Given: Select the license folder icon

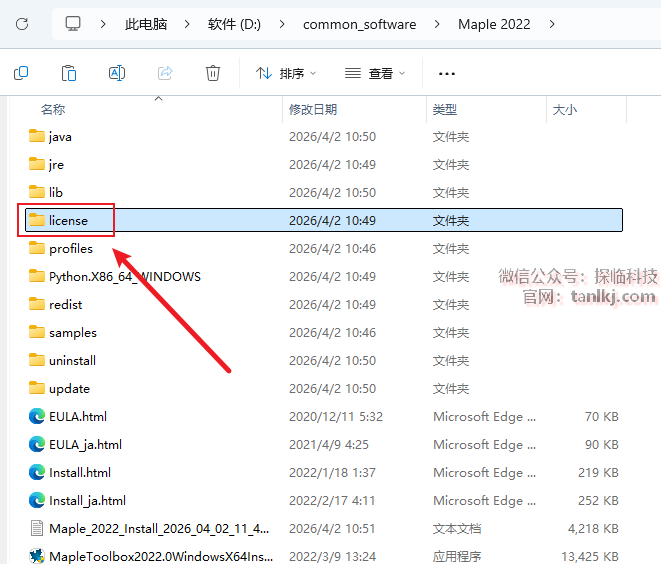Looking at the screenshot, I should tap(37, 220).
